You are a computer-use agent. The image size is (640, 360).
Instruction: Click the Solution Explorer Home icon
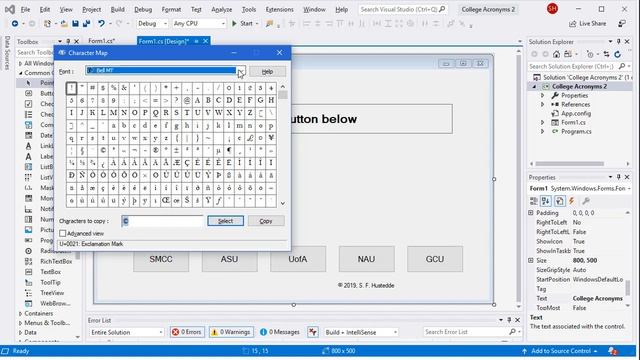[x=556, y=54]
